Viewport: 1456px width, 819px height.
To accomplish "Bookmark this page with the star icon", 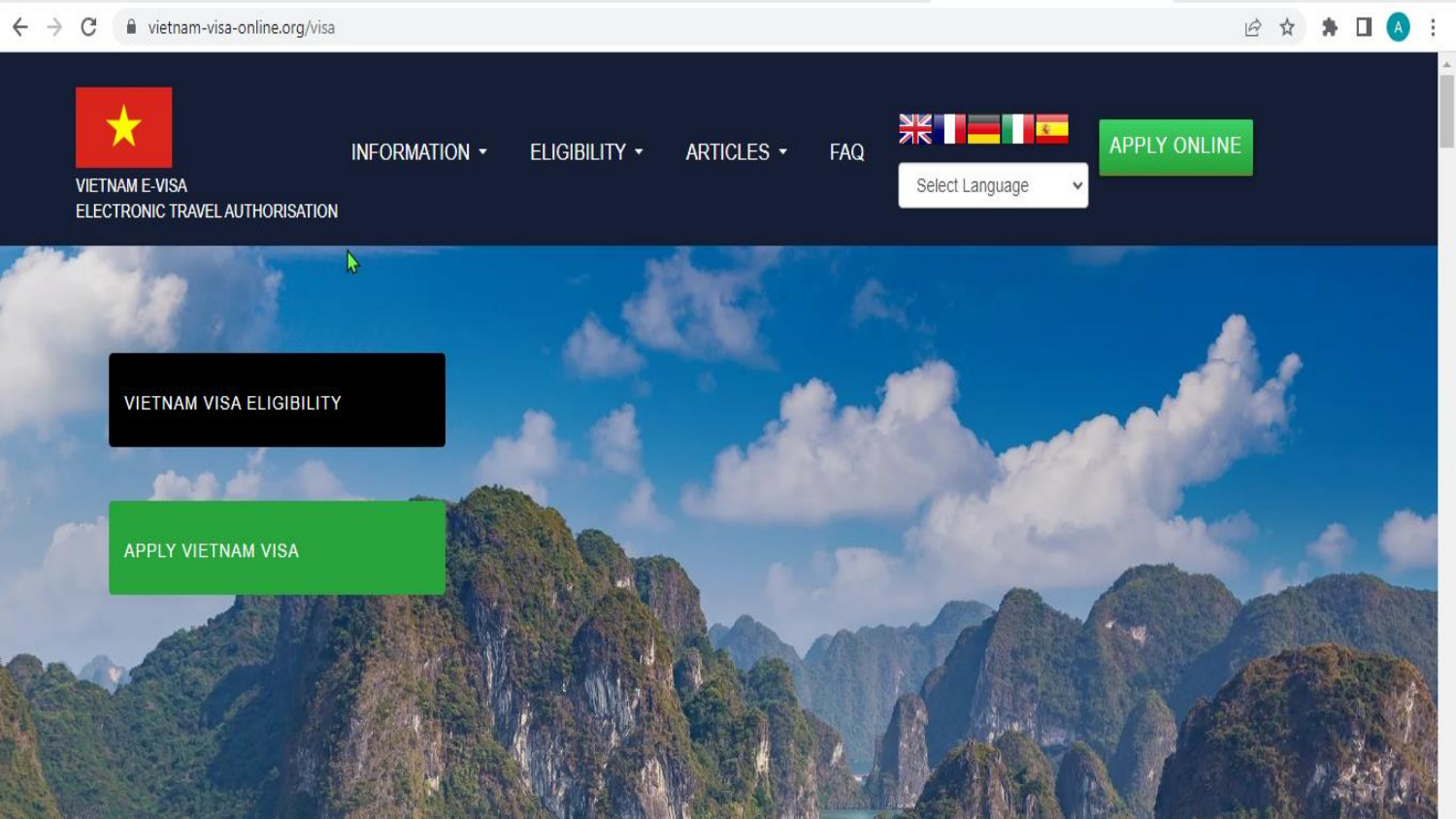I will click(x=1285, y=27).
